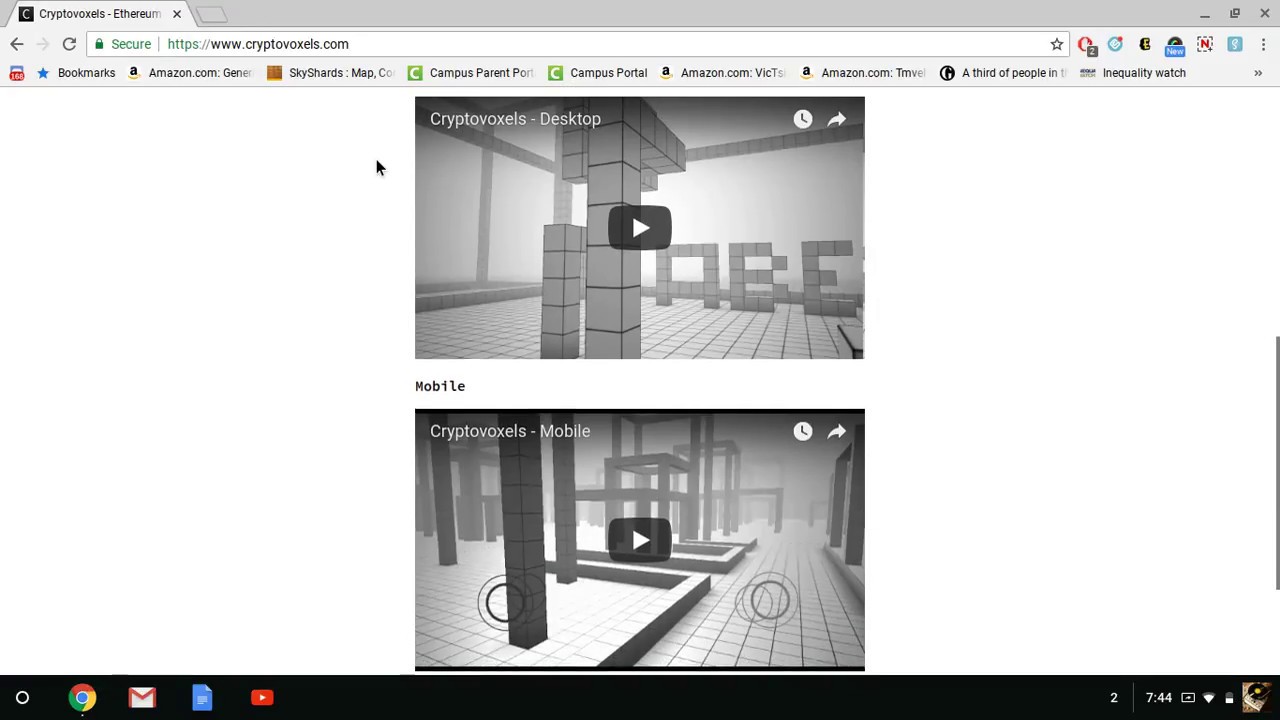The height and width of the screenshot is (720, 1280).
Task: Click the screen cast icon in tray
Action: click(x=1188, y=698)
